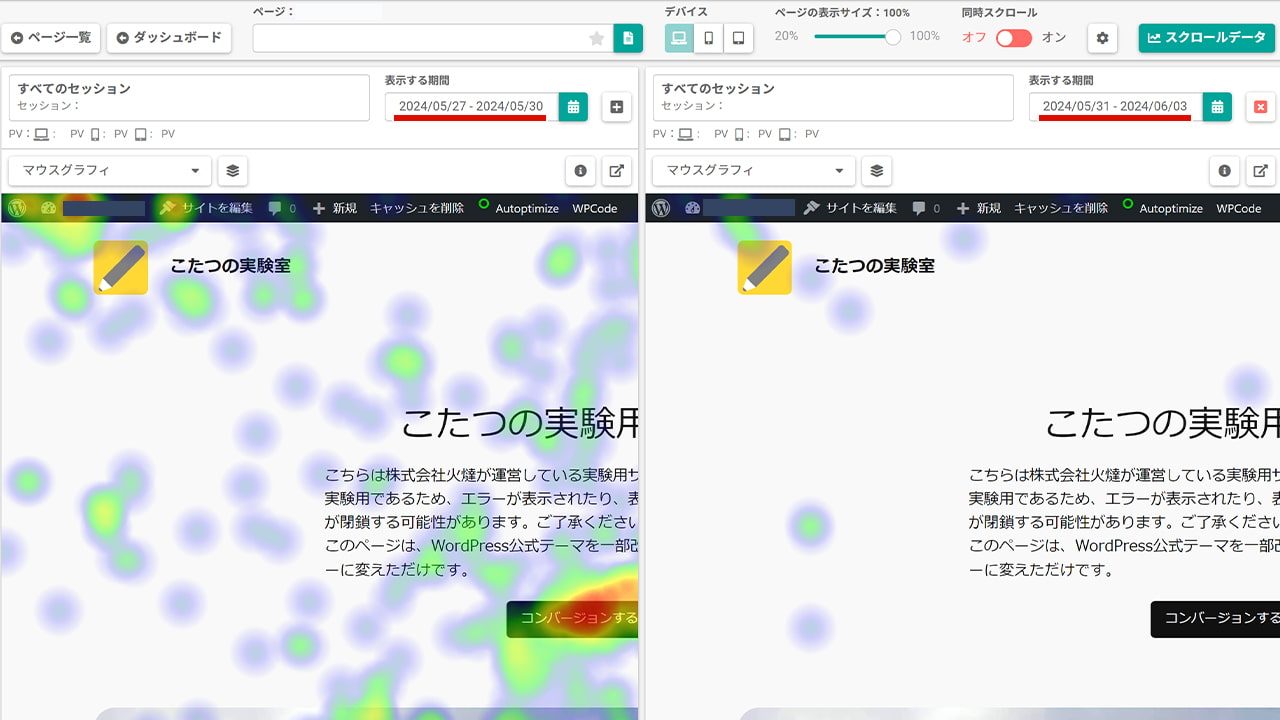This screenshot has height=720, width=1280.
Task: Open the left panel calendar icon
Action: [573, 107]
